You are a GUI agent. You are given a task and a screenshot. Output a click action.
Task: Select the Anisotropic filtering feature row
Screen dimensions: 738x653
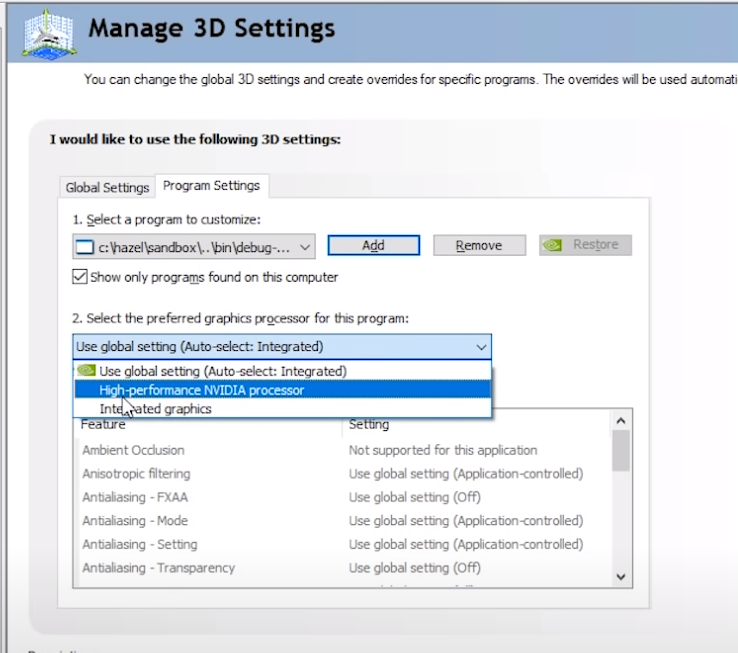click(x=343, y=474)
